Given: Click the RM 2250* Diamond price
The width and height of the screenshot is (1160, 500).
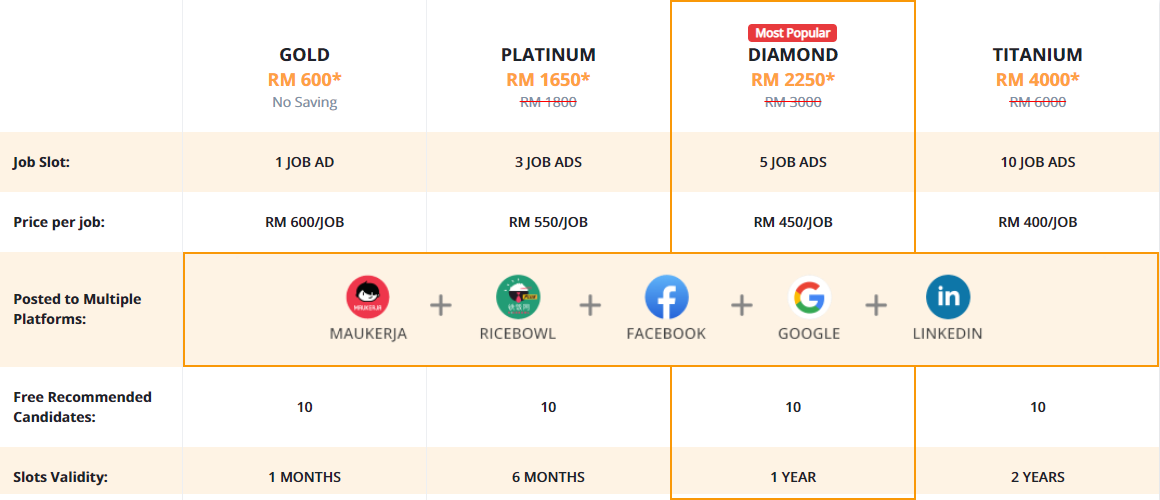Looking at the screenshot, I should [x=793, y=79].
